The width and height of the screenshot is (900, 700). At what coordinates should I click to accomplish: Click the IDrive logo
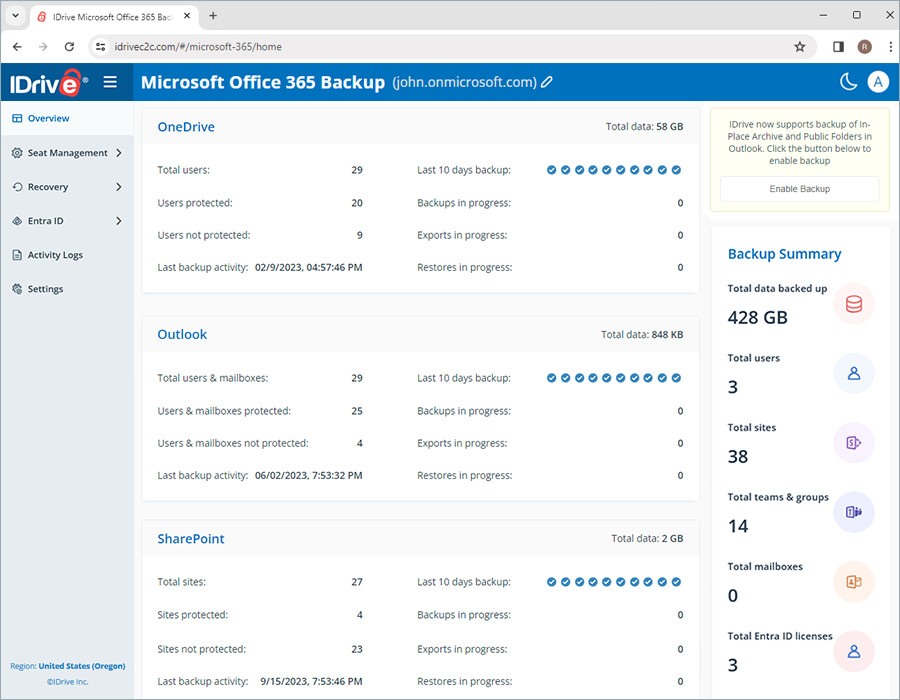coord(49,83)
